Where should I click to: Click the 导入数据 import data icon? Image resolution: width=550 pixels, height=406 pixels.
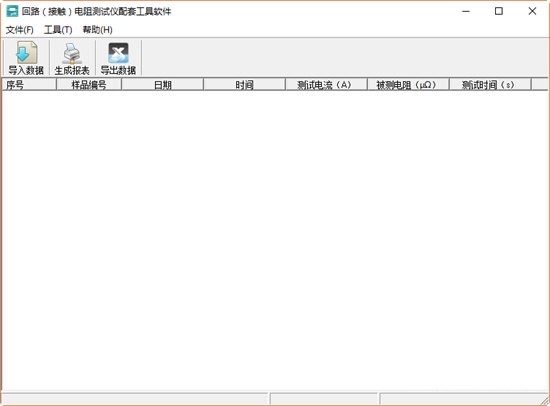point(26,53)
